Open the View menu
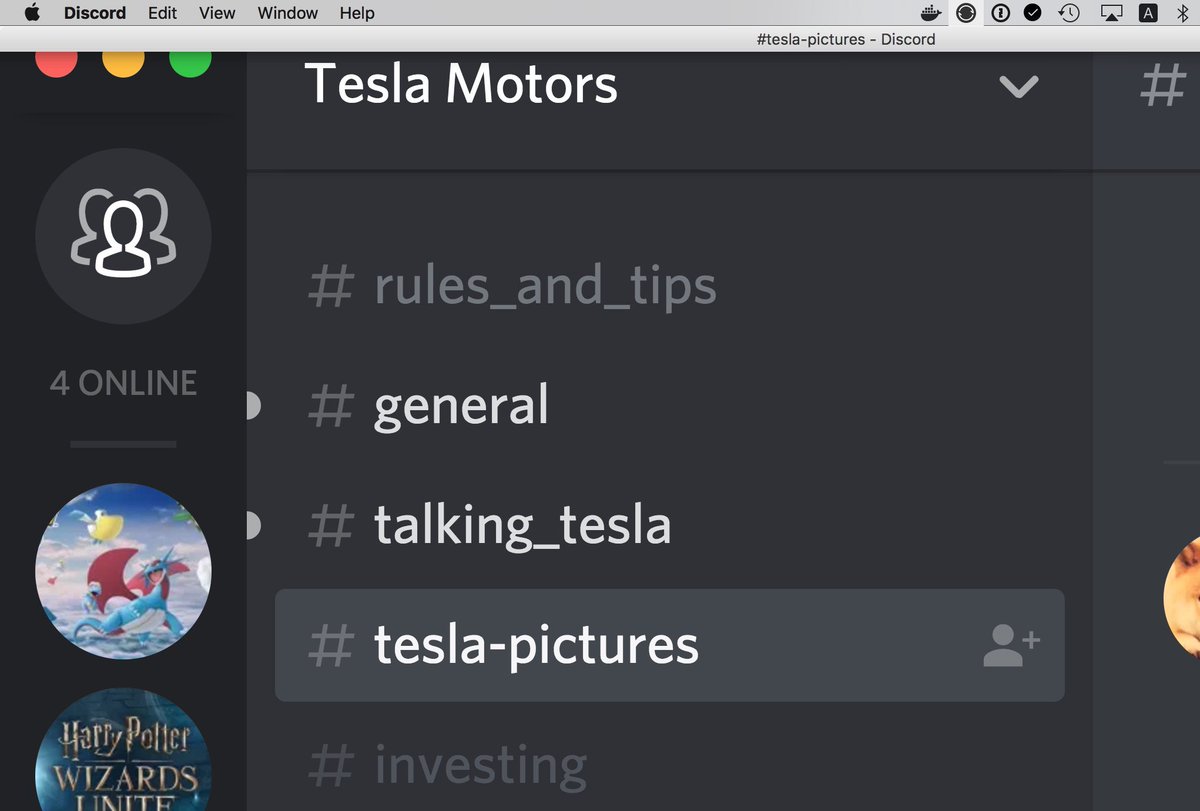The image size is (1200, 811). (x=217, y=13)
